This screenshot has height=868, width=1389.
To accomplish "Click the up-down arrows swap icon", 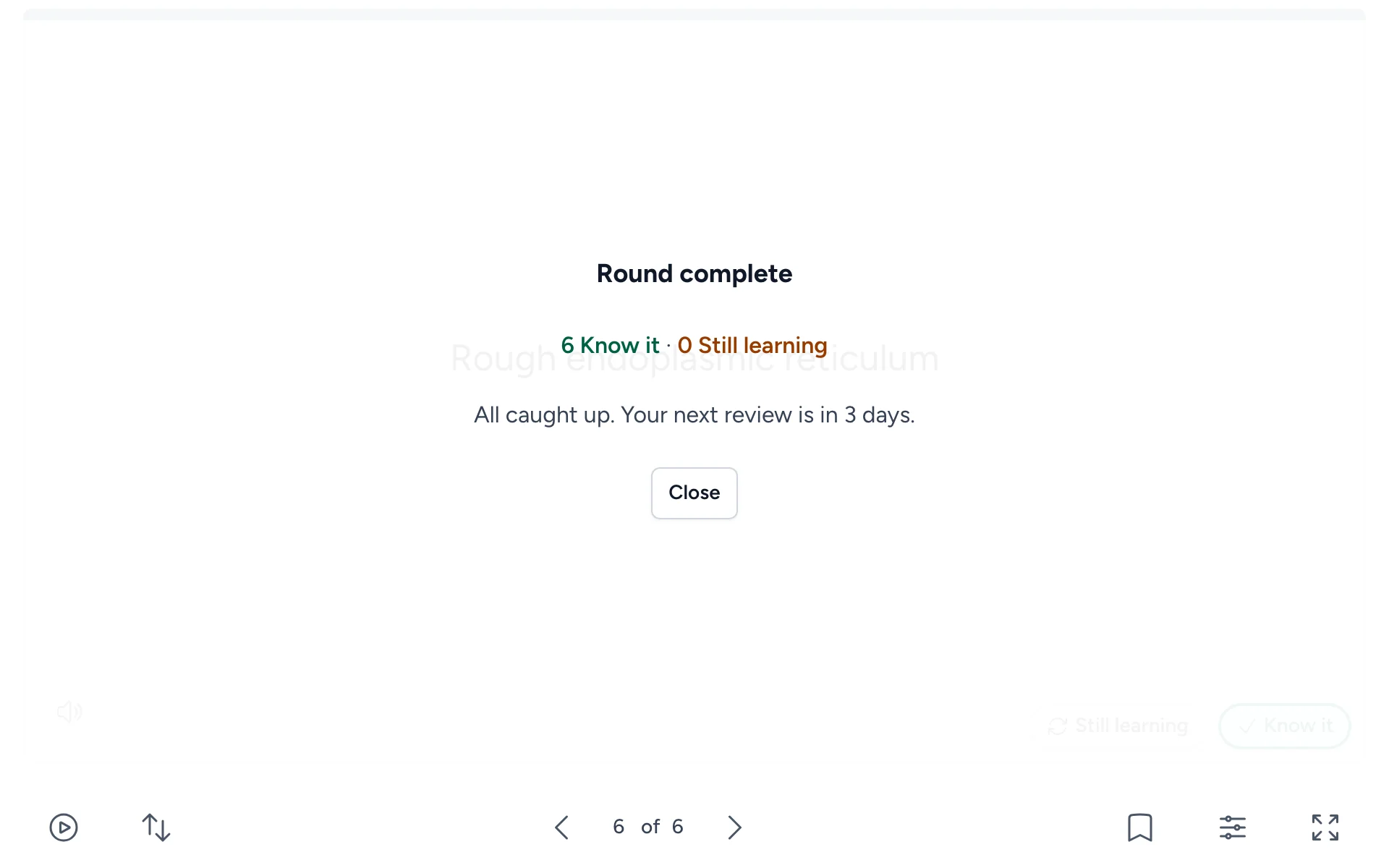I will click(156, 827).
